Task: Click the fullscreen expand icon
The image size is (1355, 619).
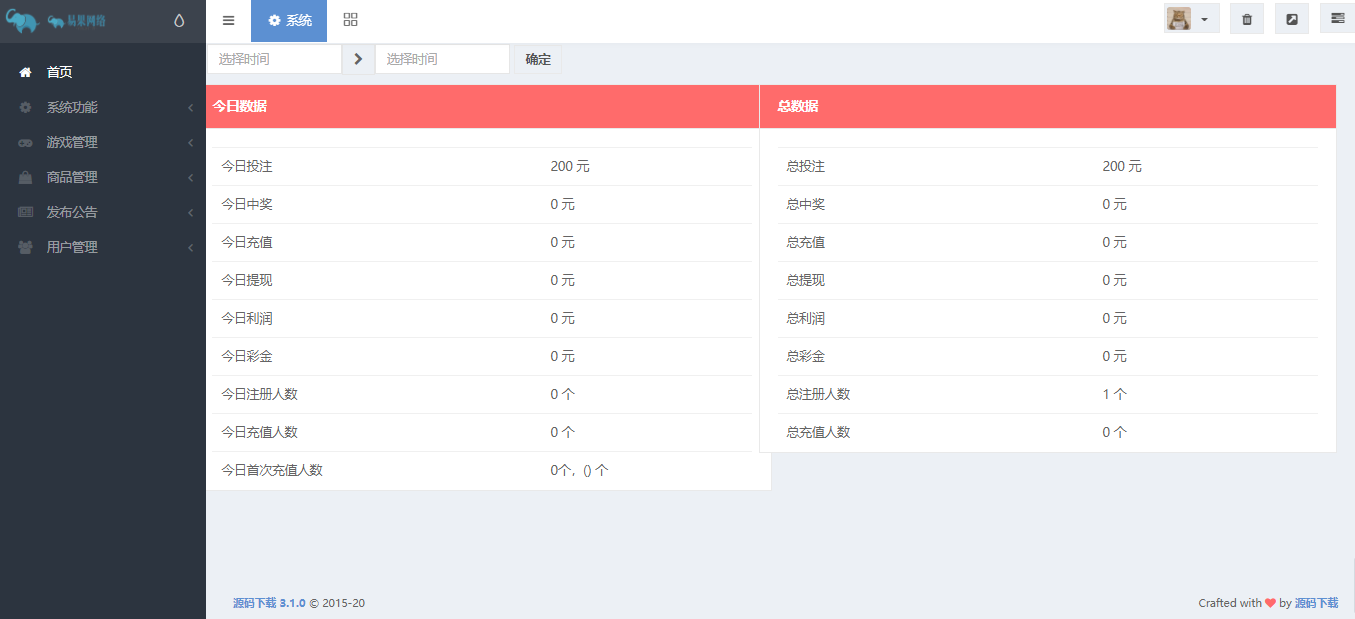Action: [x=1291, y=19]
